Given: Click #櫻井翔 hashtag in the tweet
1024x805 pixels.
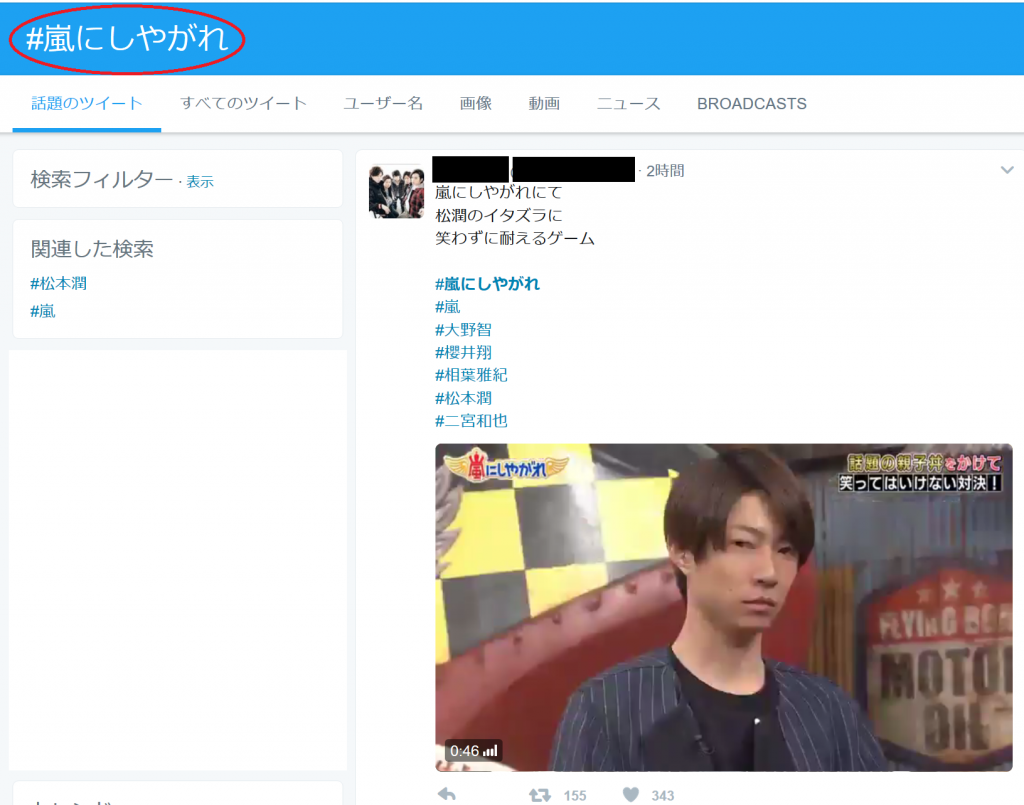Looking at the screenshot, I should click(463, 353).
